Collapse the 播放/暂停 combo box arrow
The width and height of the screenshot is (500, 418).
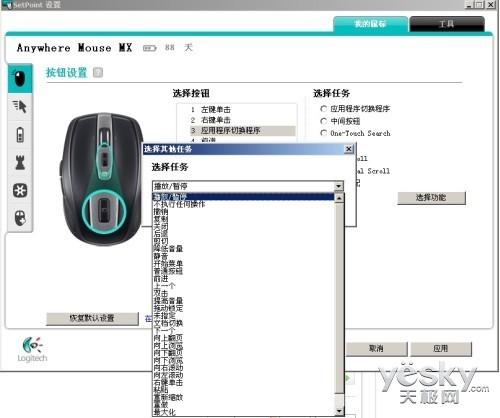coord(339,186)
